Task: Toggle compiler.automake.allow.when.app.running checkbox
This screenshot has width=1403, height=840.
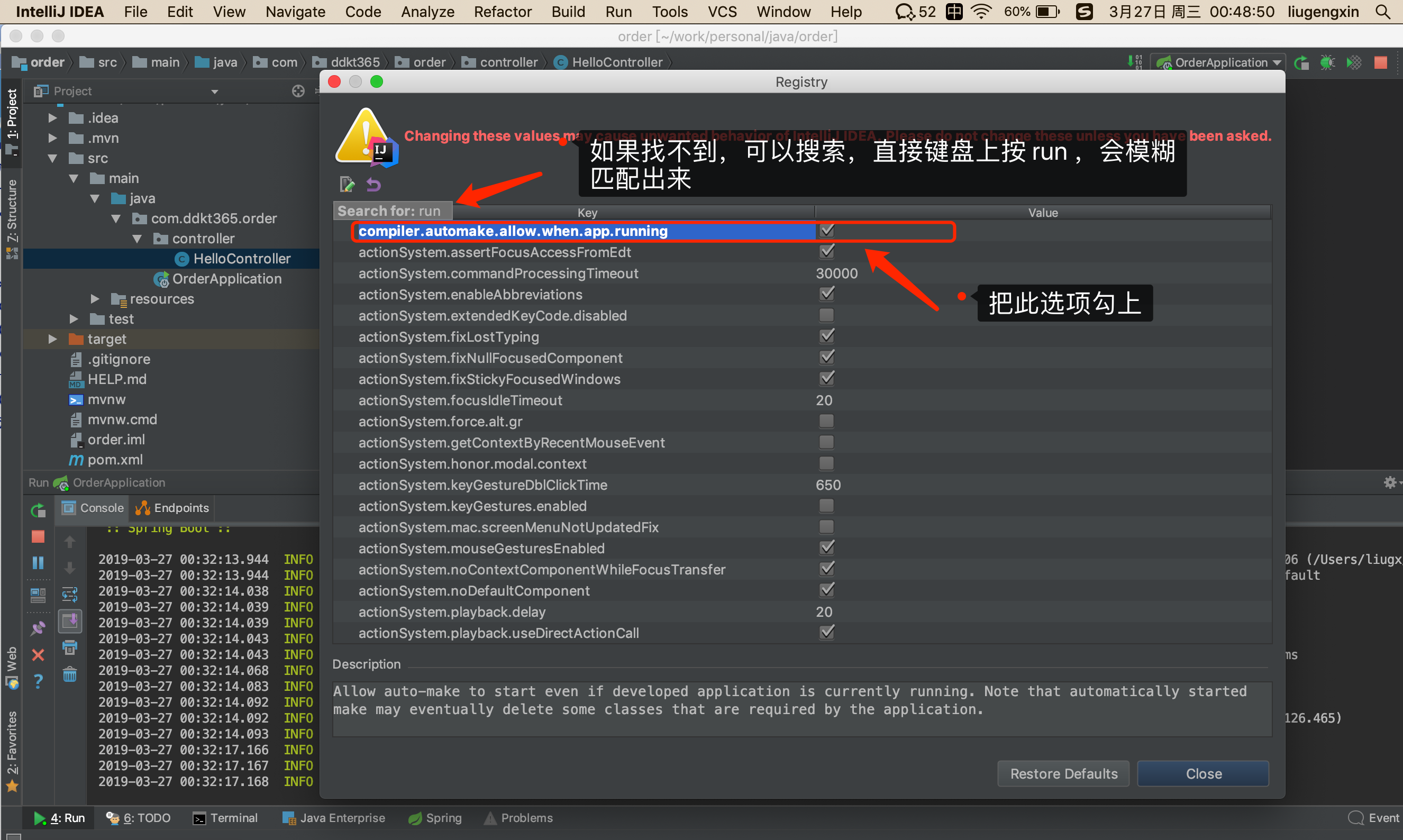Action: 826,231
